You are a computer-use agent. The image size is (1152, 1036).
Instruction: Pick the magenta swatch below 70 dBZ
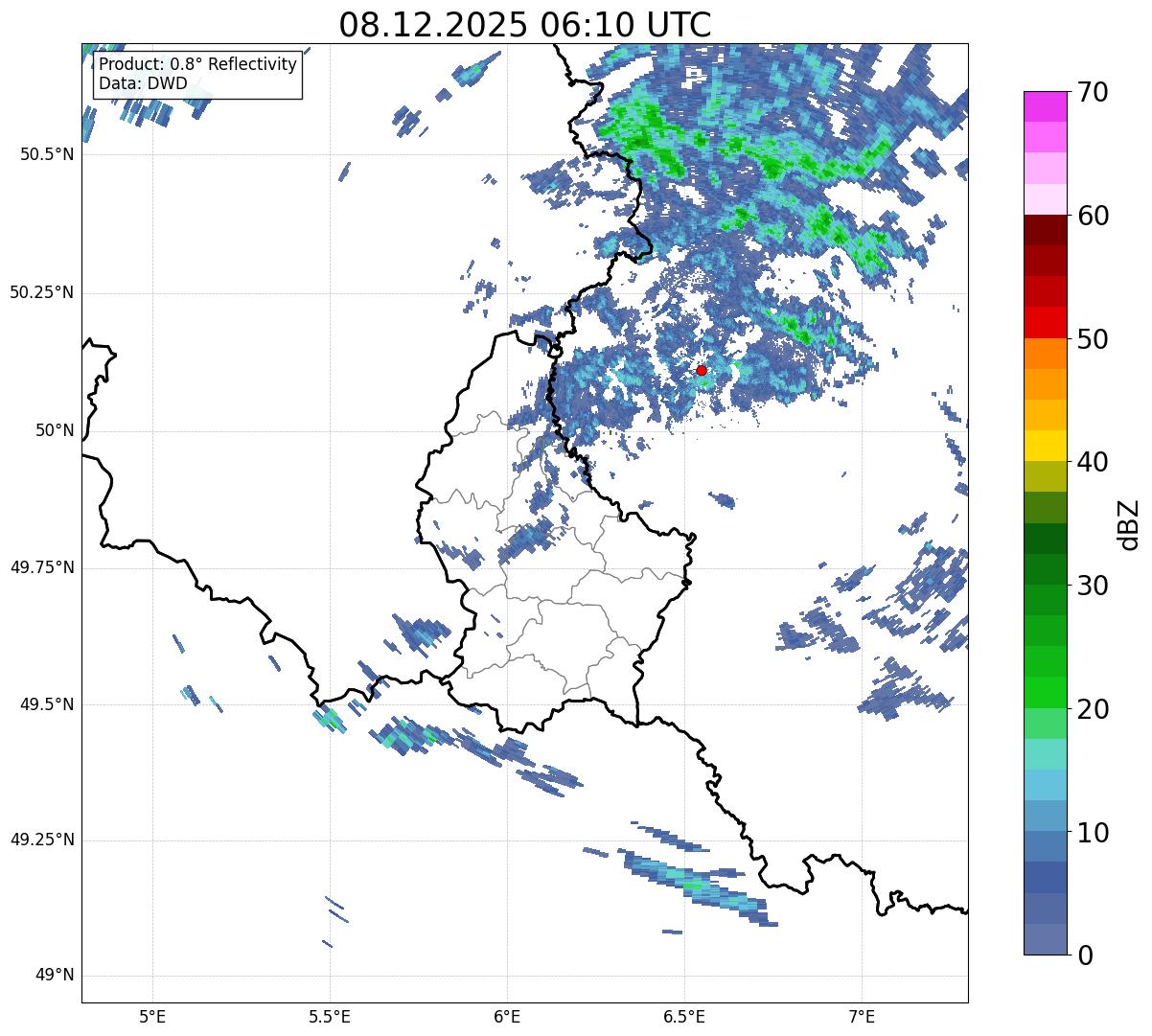click(x=1045, y=106)
